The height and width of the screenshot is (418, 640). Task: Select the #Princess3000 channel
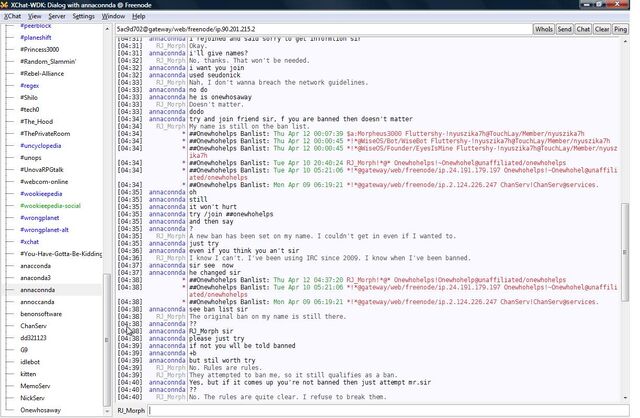tap(40, 49)
